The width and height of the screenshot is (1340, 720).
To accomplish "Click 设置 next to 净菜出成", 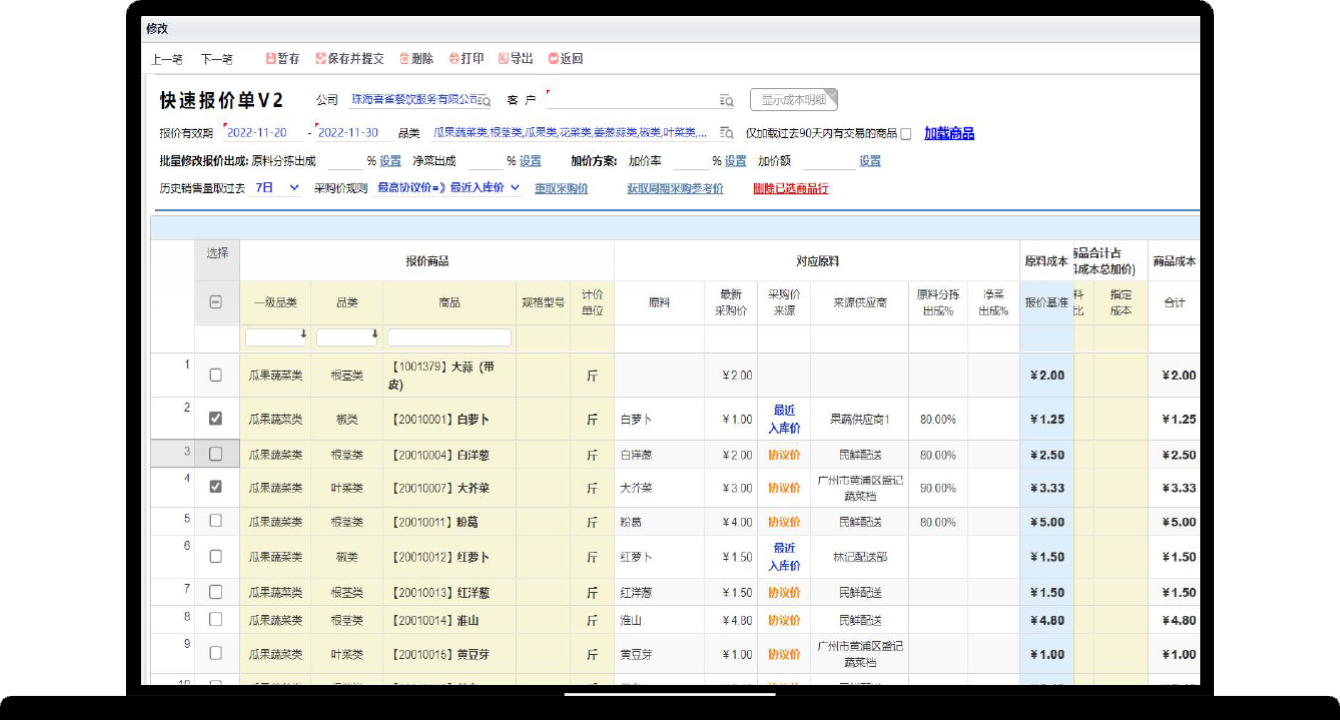I will [530, 161].
